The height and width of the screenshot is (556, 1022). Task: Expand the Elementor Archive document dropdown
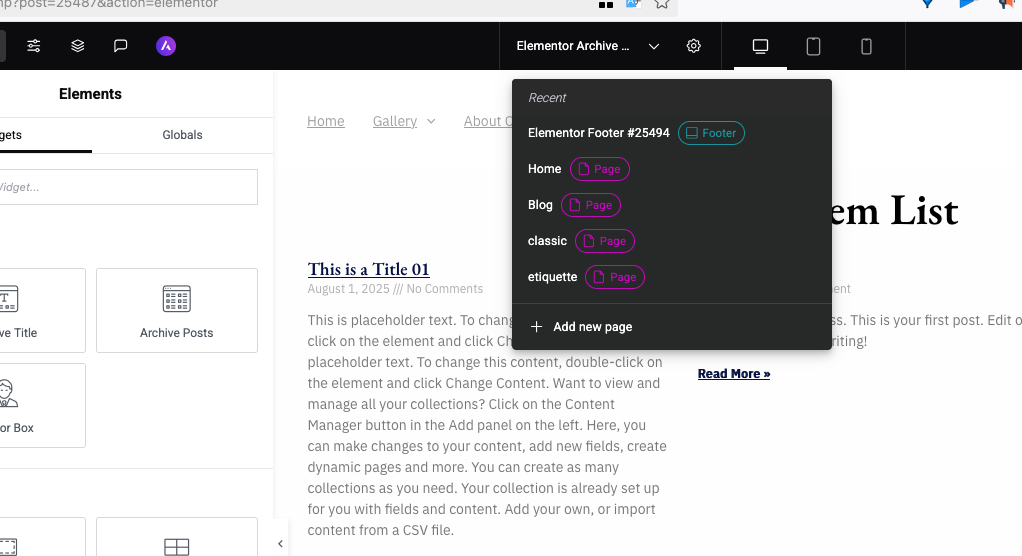(x=654, y=46)
